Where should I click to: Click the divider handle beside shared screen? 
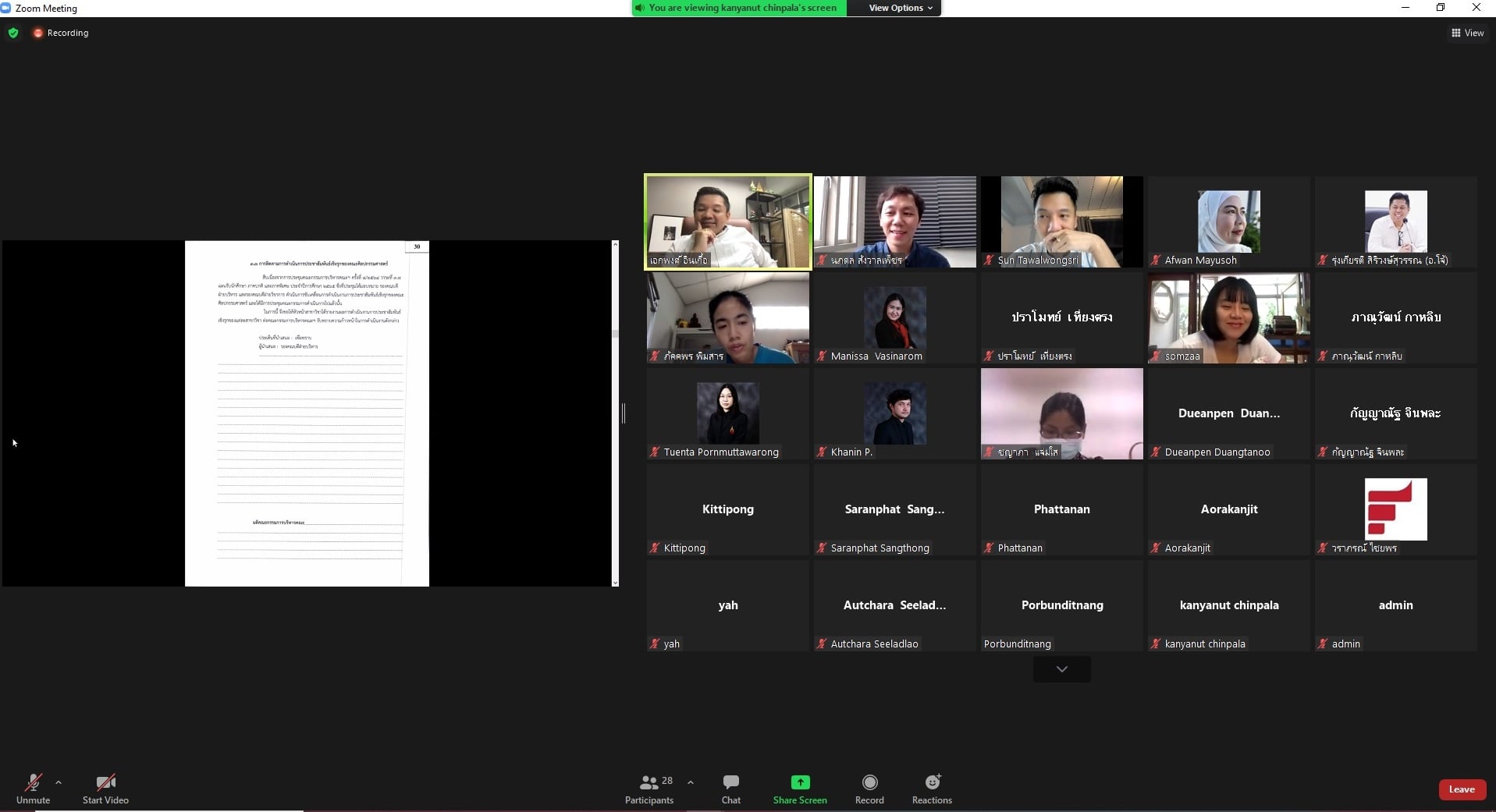click(624, 413)
